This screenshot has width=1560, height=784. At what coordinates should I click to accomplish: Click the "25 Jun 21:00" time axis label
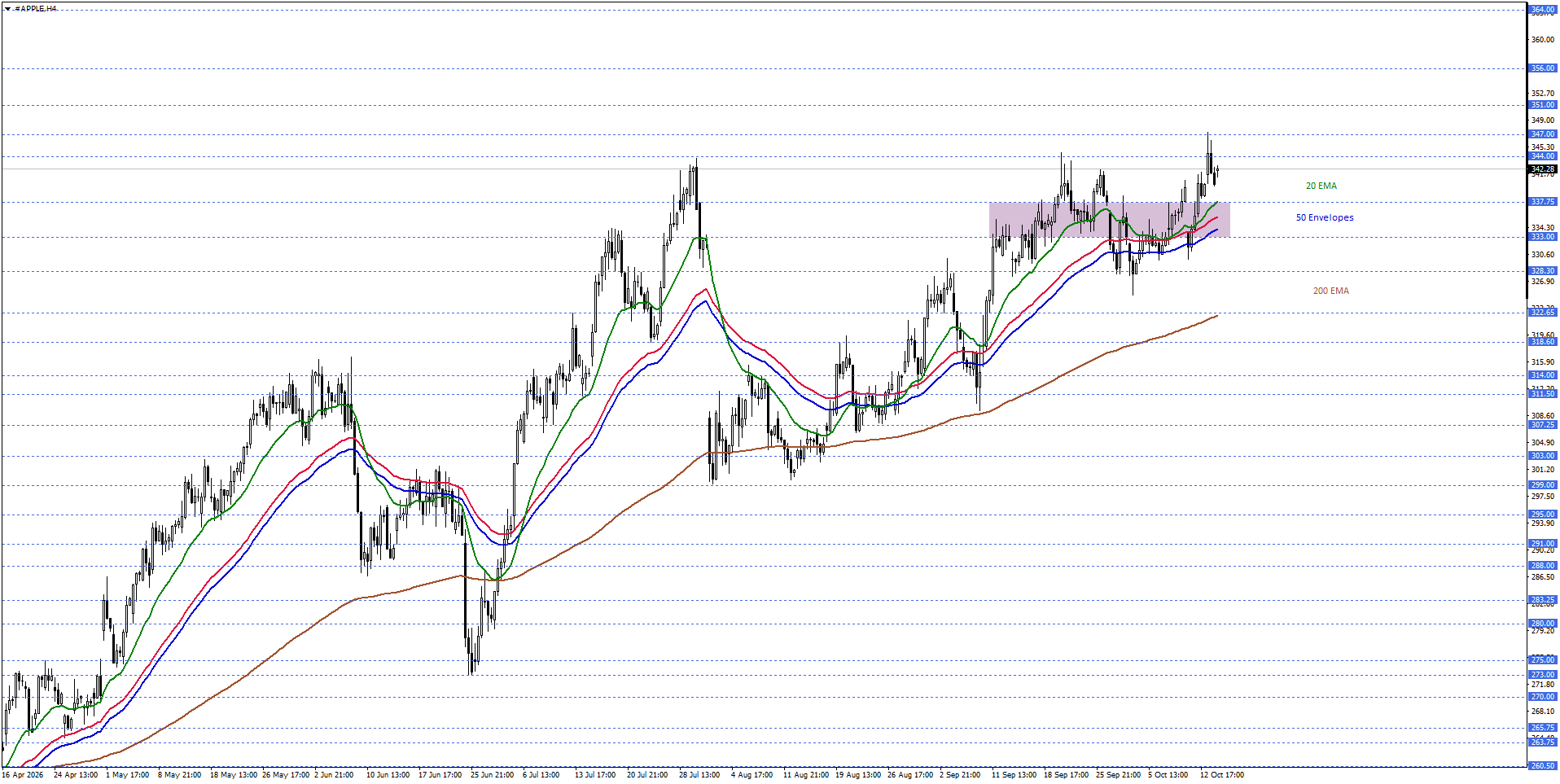pyautogui.click(x=492, y=775)
